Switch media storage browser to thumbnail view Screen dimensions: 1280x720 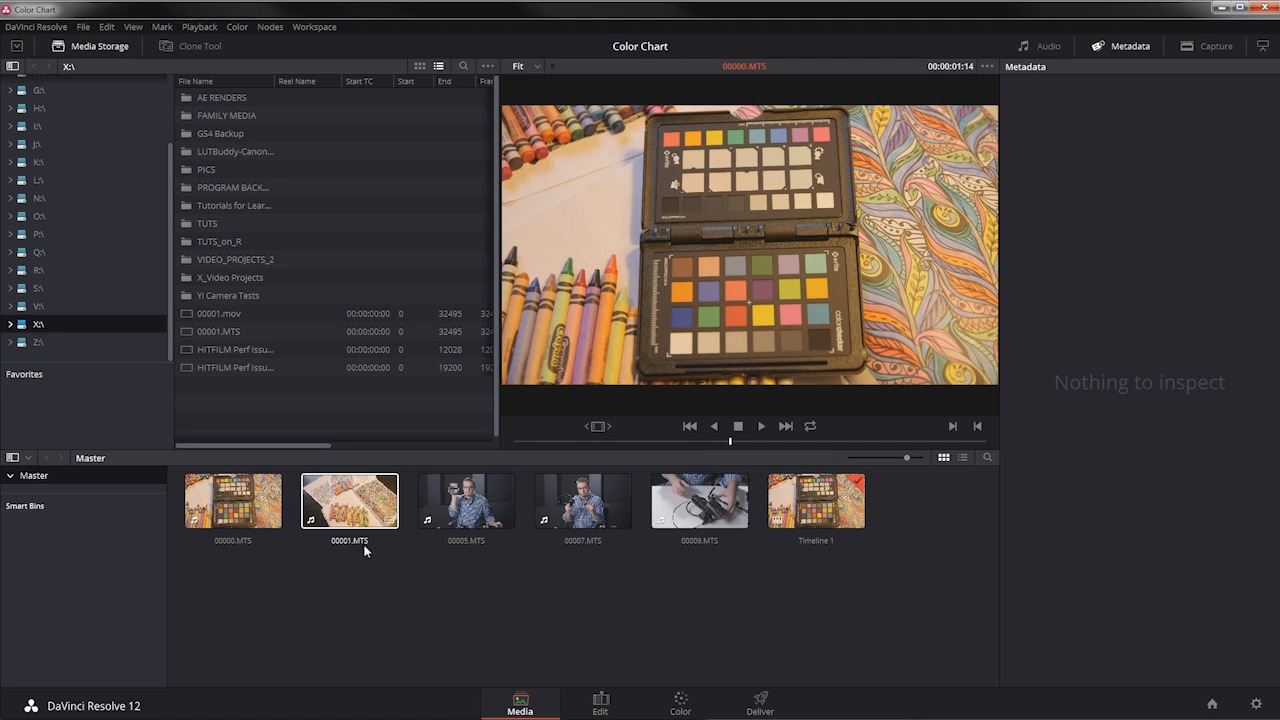(420, 66)
